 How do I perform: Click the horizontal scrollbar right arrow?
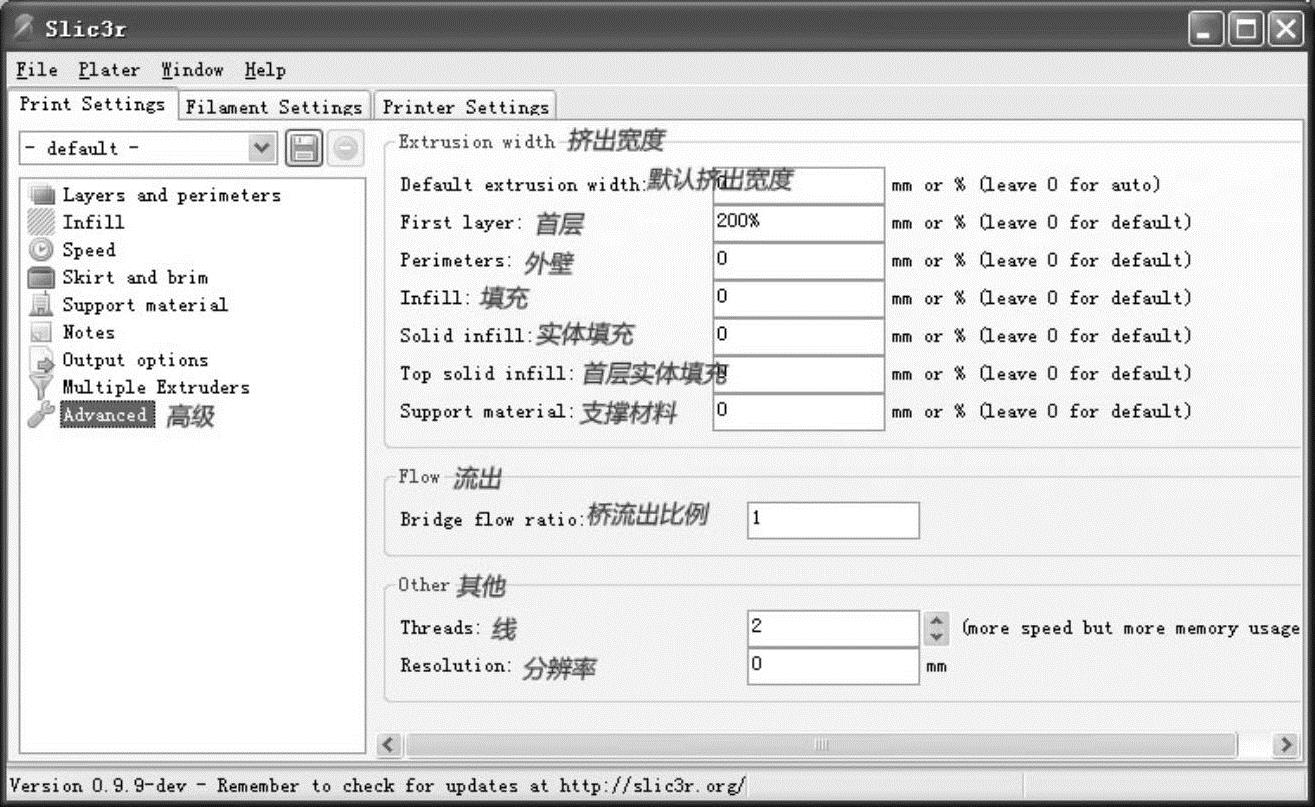coord(1286,745)
